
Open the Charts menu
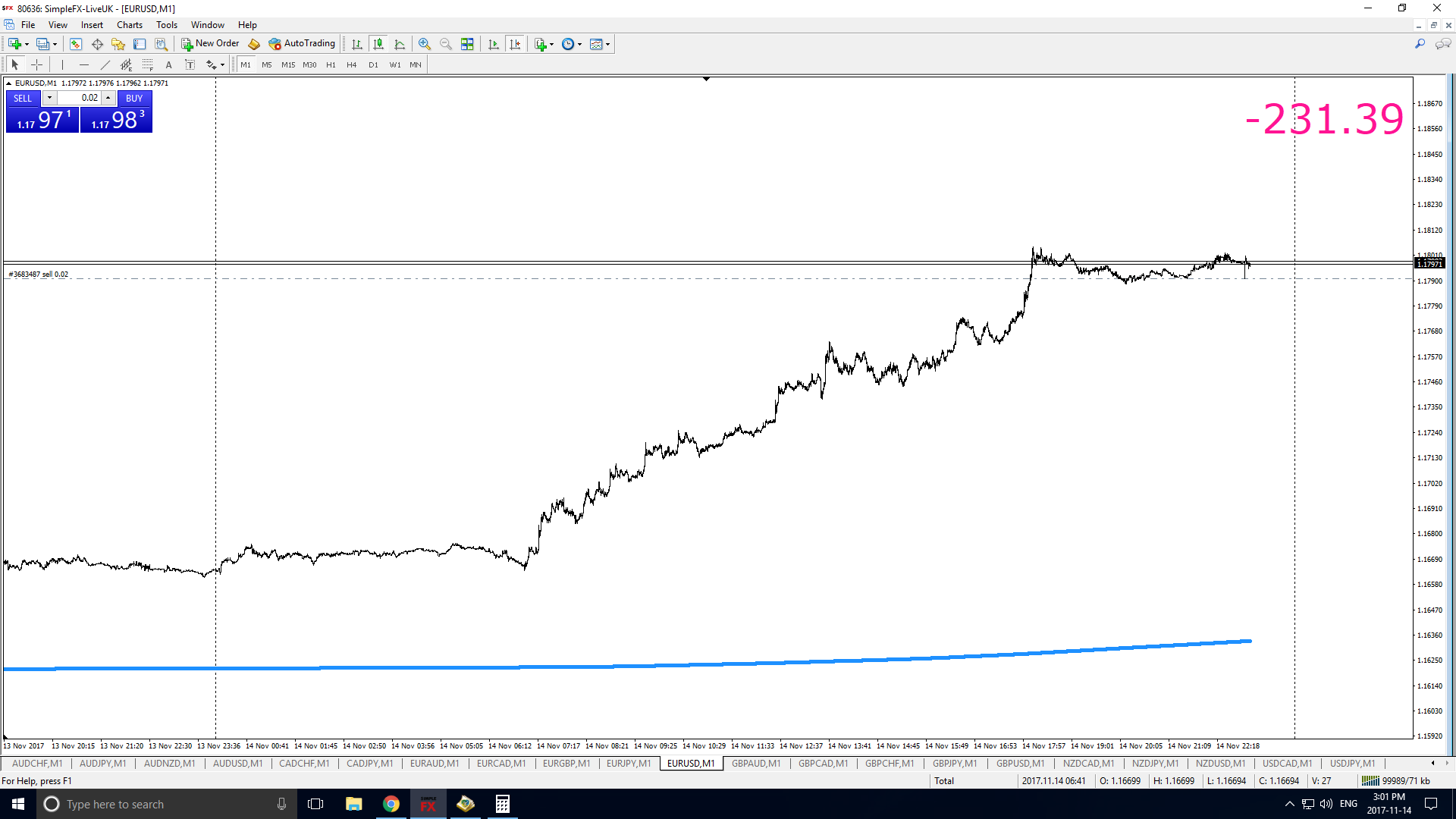point(130,25)
